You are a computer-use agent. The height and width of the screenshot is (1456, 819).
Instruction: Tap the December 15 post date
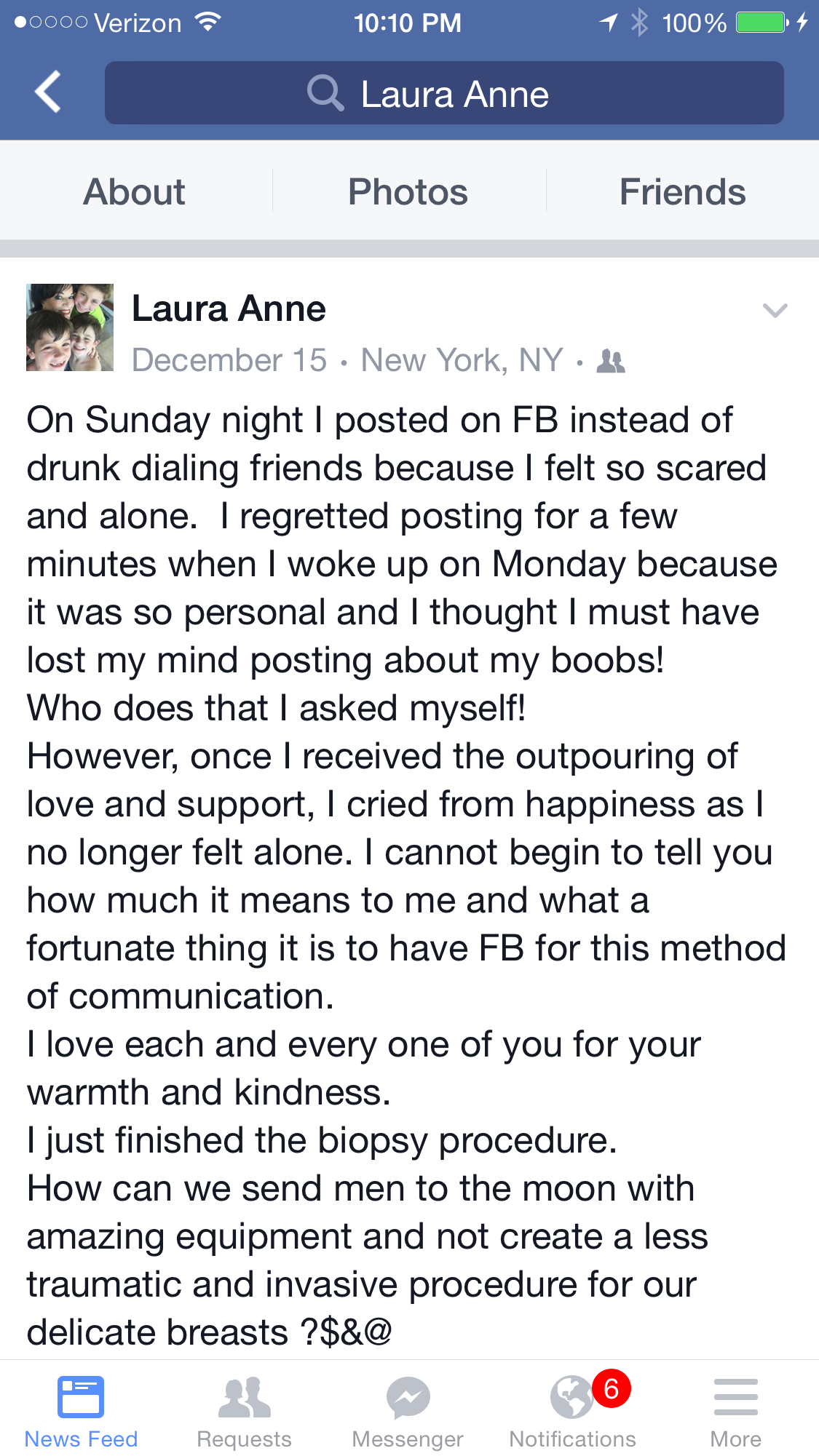229,360
